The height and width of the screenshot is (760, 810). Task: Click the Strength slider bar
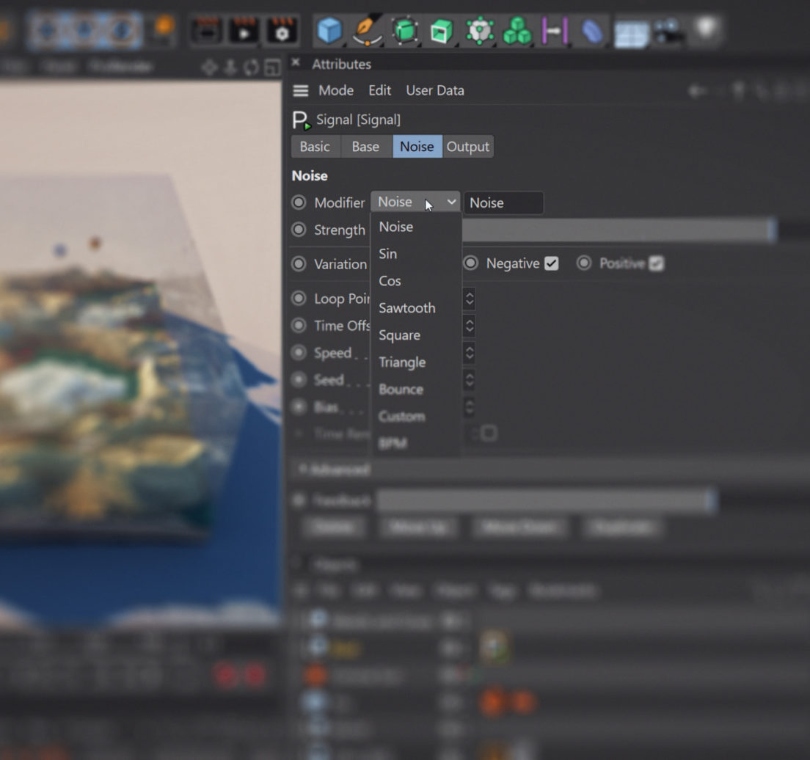click(x=617, y=230)
